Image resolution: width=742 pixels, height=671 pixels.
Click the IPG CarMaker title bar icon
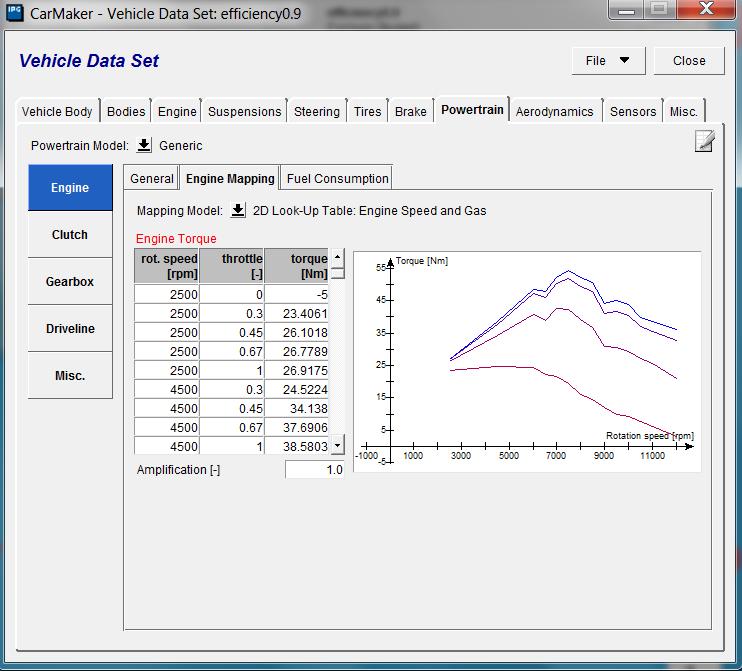pos(15,13)
